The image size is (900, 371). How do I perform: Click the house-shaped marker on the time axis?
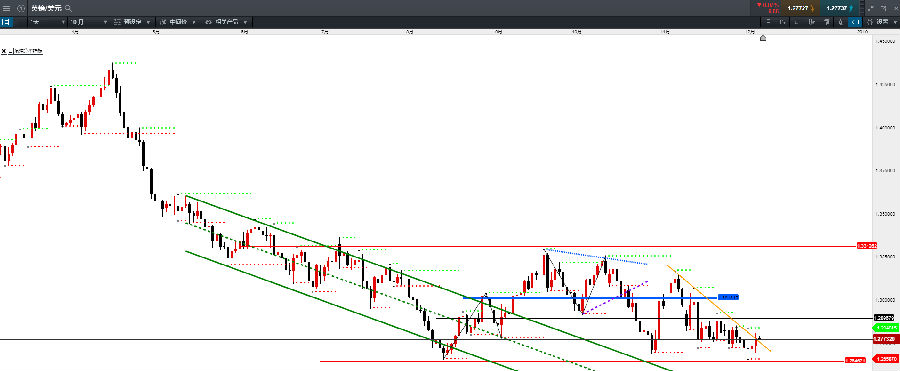coord(763,38)
